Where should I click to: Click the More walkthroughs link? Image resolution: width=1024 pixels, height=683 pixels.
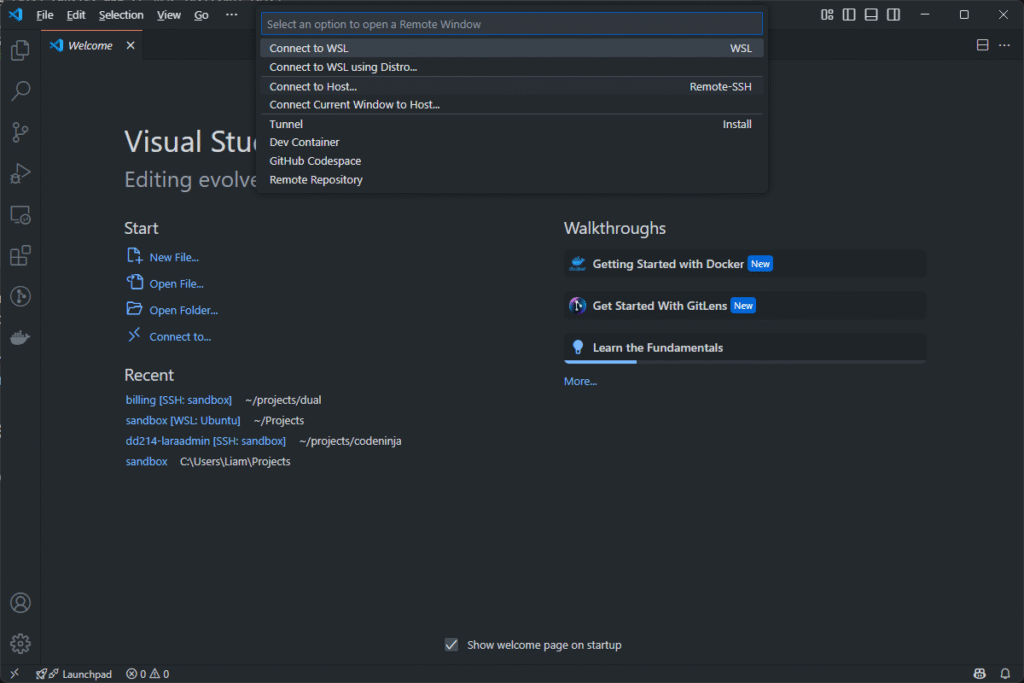pyautogui.click(x=580, y=381)
